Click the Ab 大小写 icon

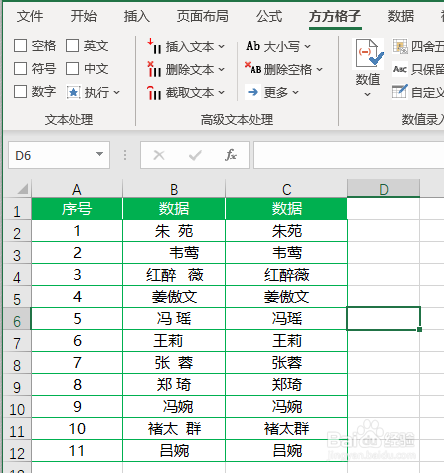click(253, 46)
